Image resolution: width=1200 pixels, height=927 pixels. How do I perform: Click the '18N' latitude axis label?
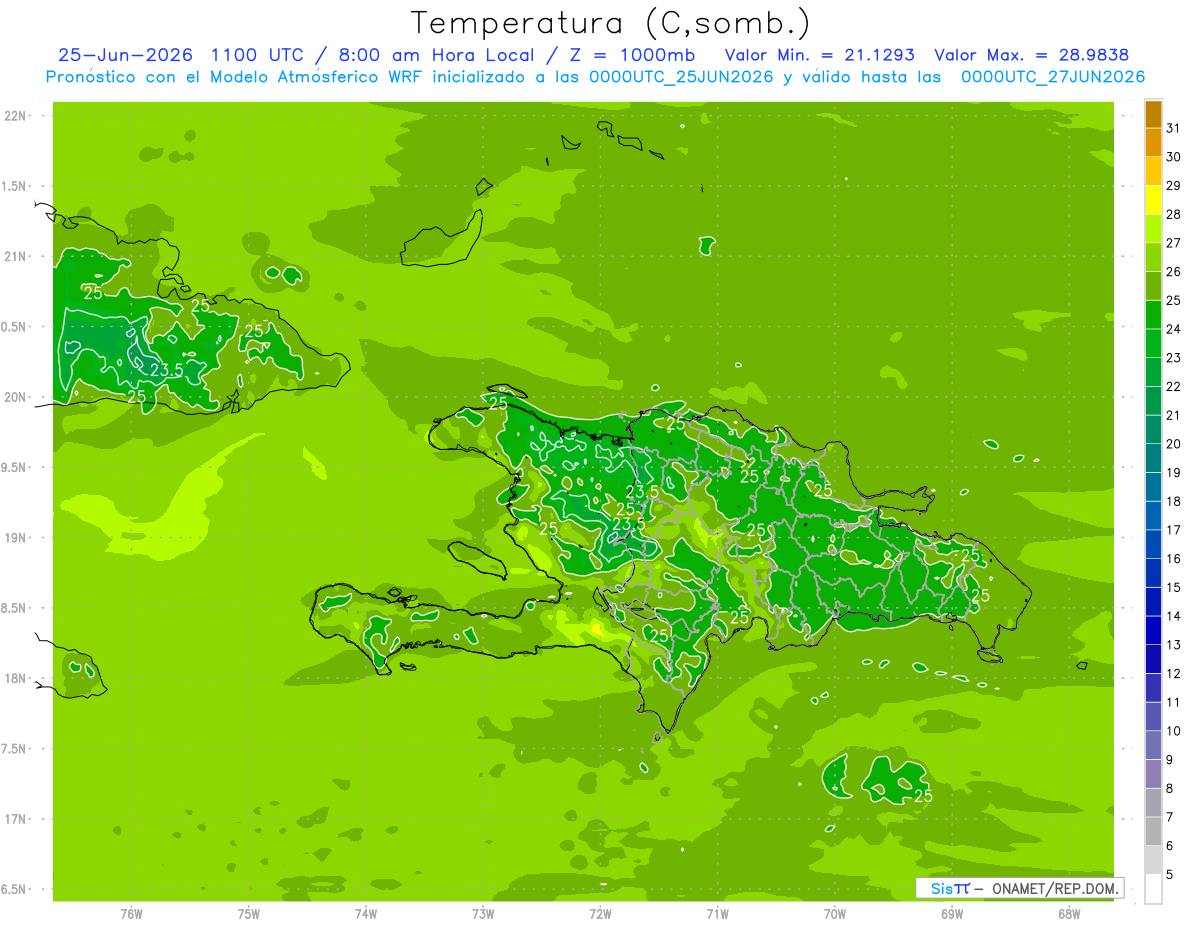point(15,678)
